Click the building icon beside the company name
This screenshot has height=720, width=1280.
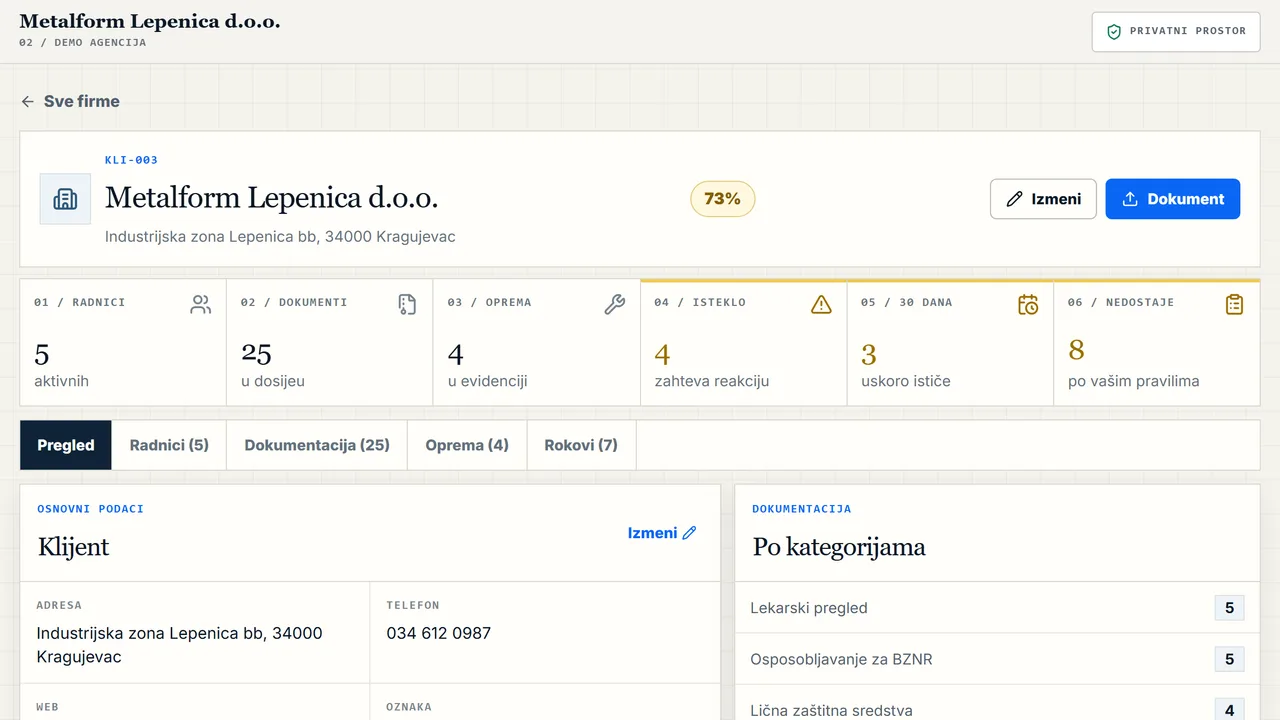tap(65, 199)
